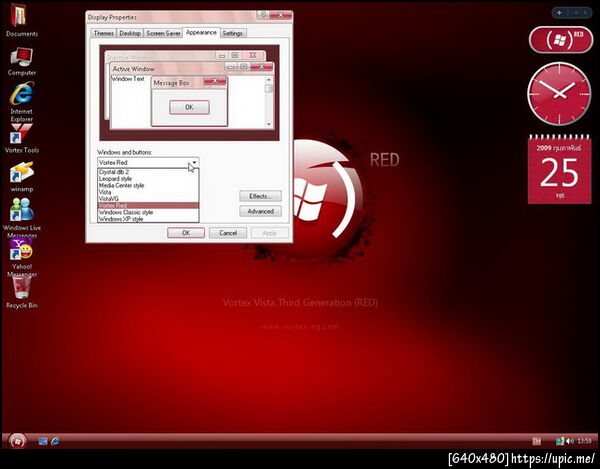The height and width of the screenshot is (469, 600).
Task: Click the red Windows logo RED gadget
Action: click(x=561, y=40)
